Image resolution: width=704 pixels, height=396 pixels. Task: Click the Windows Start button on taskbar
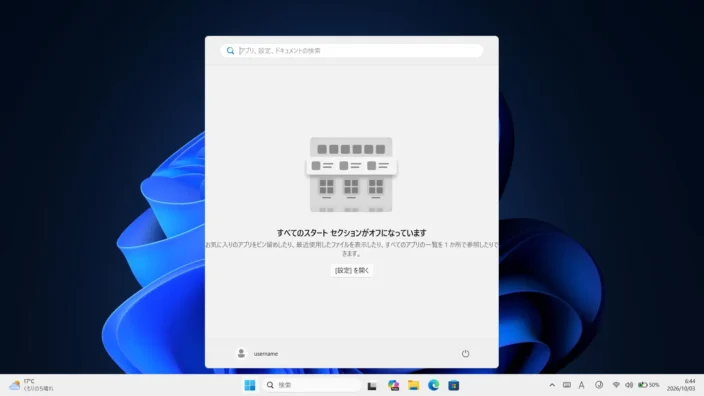(250, 385)
